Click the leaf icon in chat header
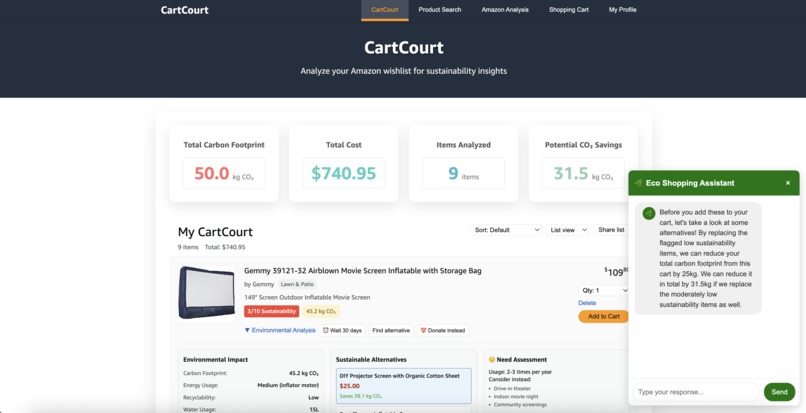Image resolution: width=806 pixels, height=413 pixels. pos(638,183)
